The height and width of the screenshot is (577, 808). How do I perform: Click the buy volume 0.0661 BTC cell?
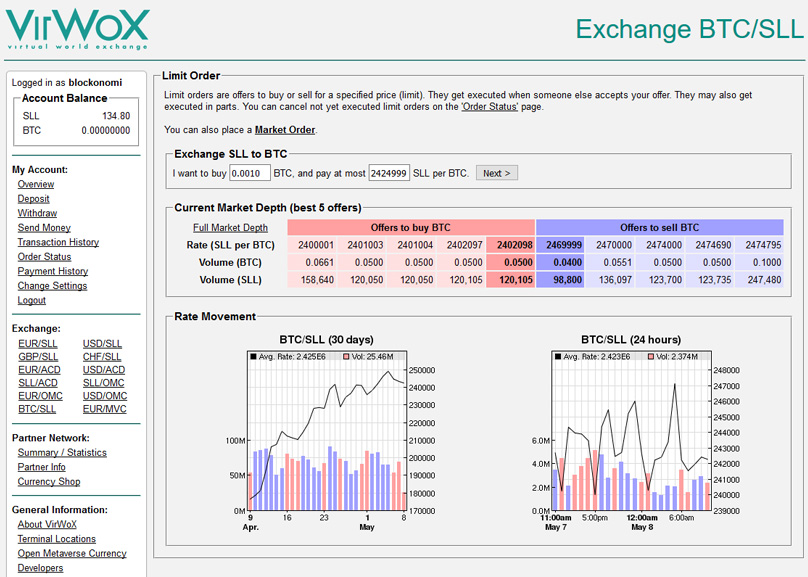(312, 263)
